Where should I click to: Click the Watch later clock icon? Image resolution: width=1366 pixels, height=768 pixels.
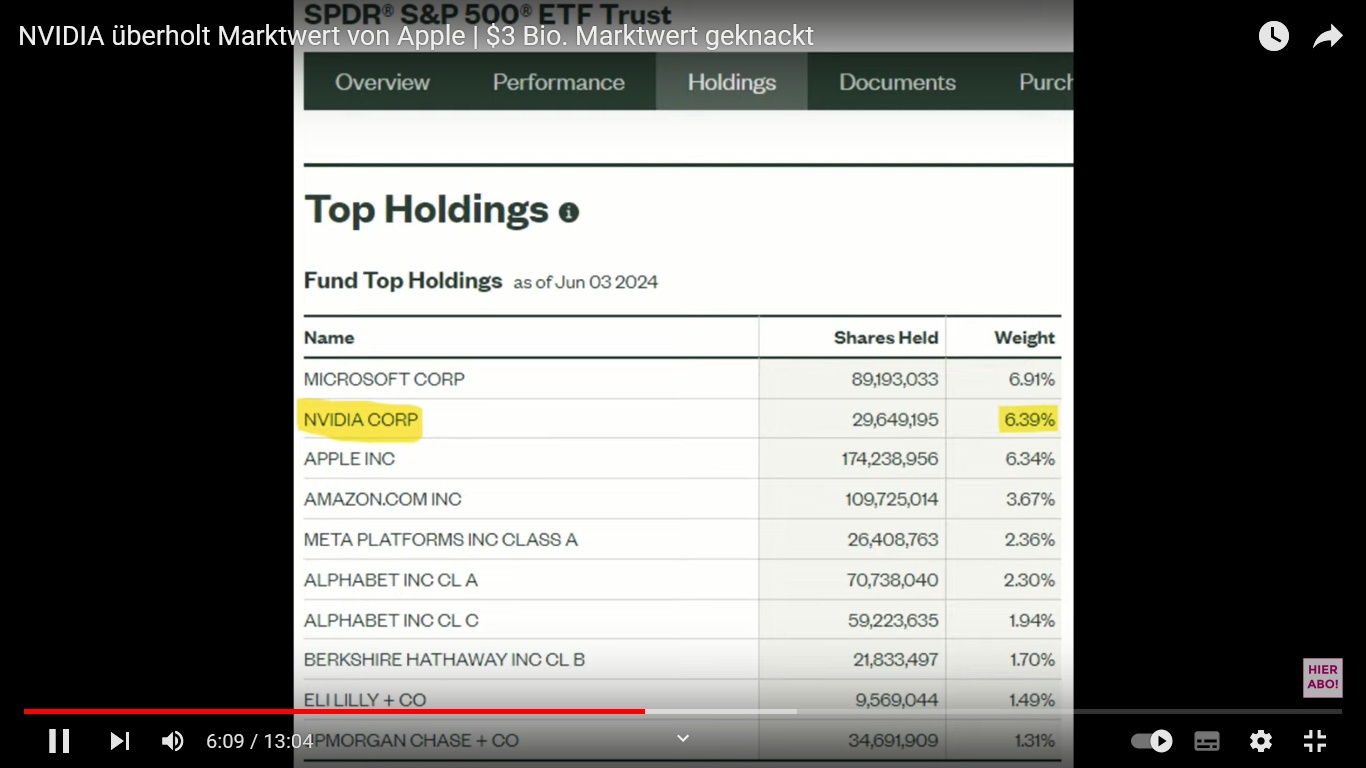click(1273, 37)
